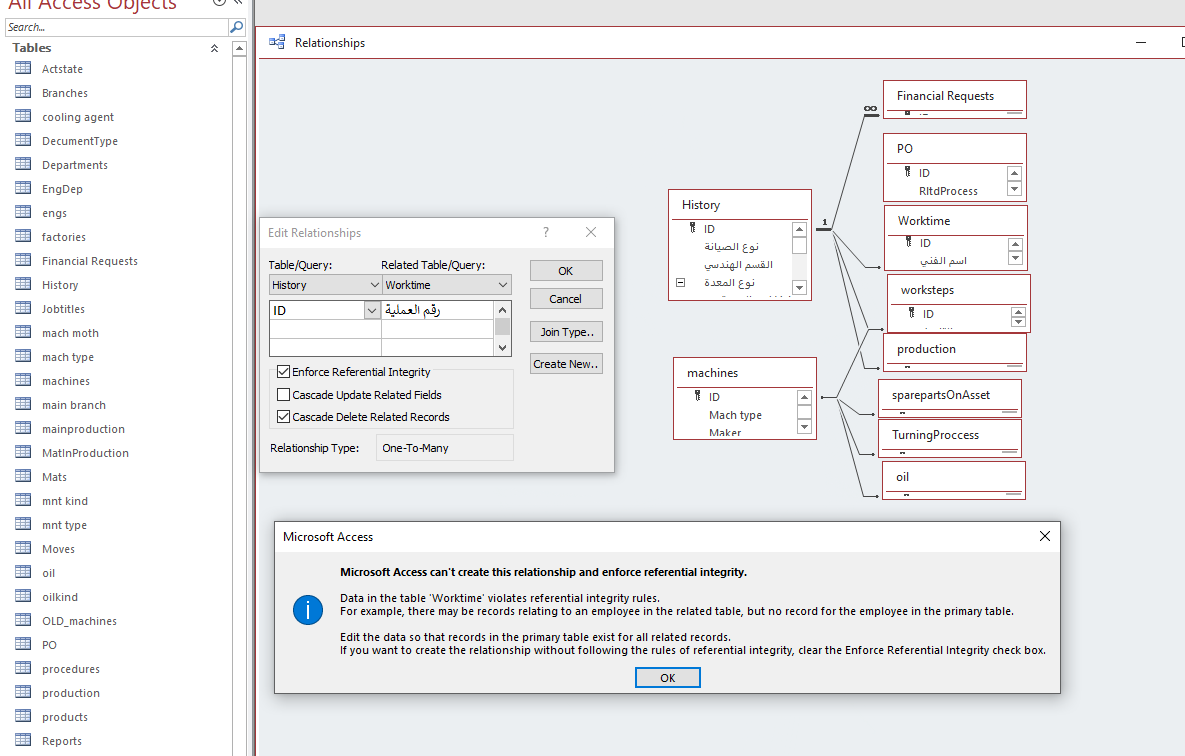This screenshot has height=756, width=1185.
Task: Select the products table in navigation pane
Action: point(65,717)
